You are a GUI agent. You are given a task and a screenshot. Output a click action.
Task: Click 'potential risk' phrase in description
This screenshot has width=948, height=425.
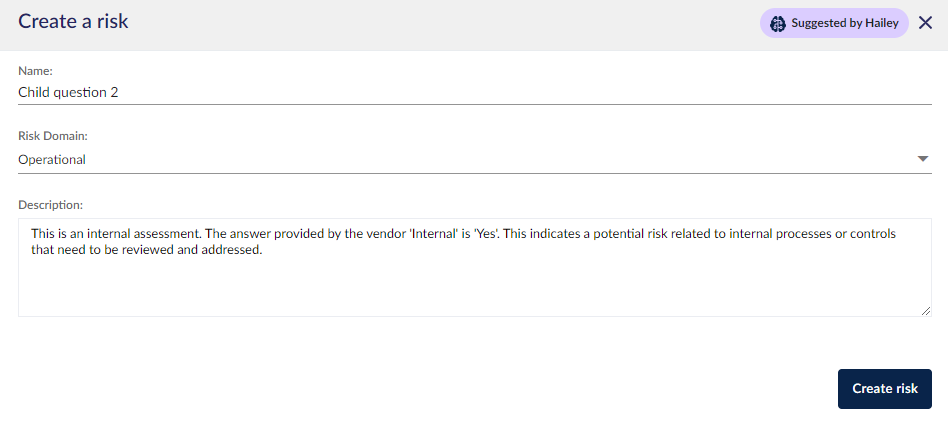pos(628,234)
